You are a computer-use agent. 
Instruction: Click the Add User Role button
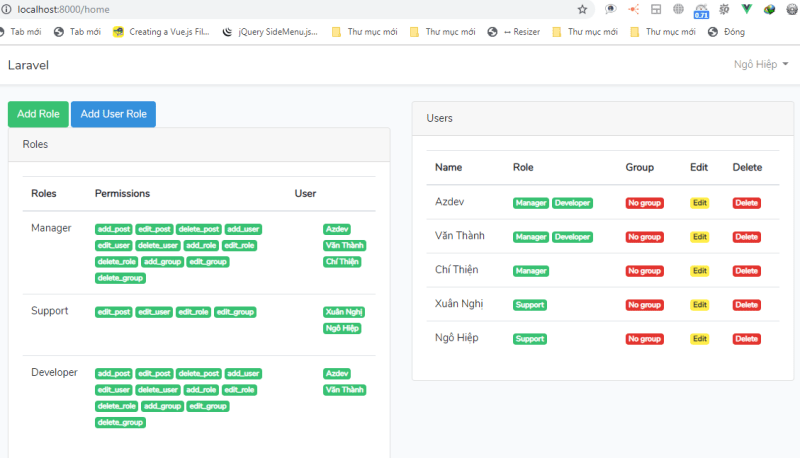(113, 114)
